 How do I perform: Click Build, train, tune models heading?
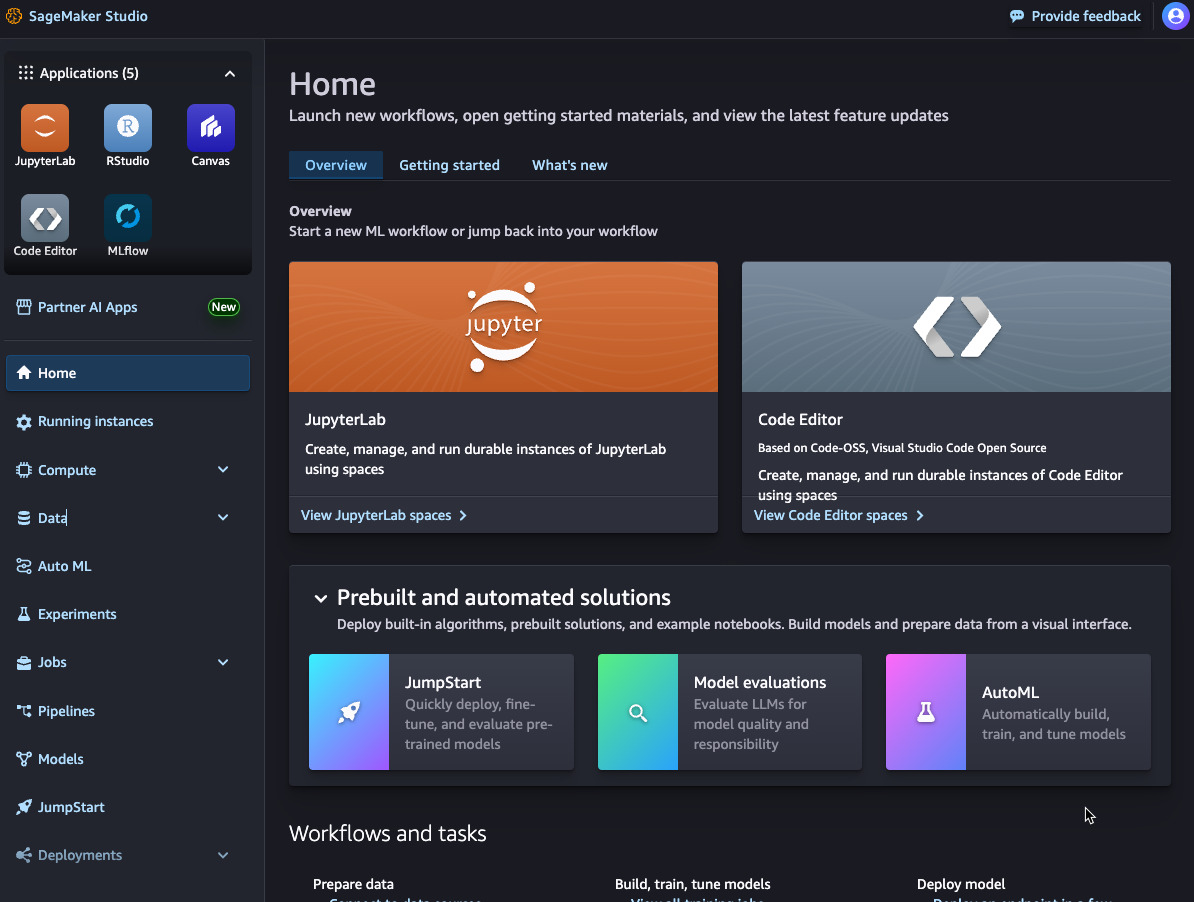point(693,884)
